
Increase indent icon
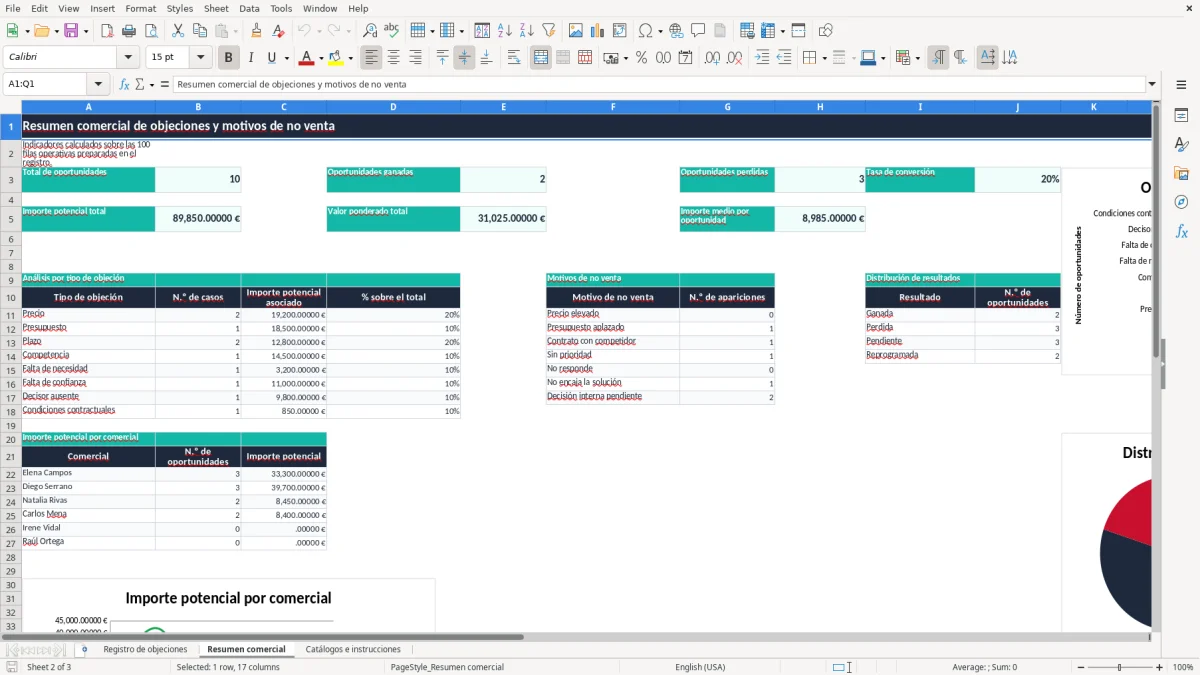[x=762, y=58]
